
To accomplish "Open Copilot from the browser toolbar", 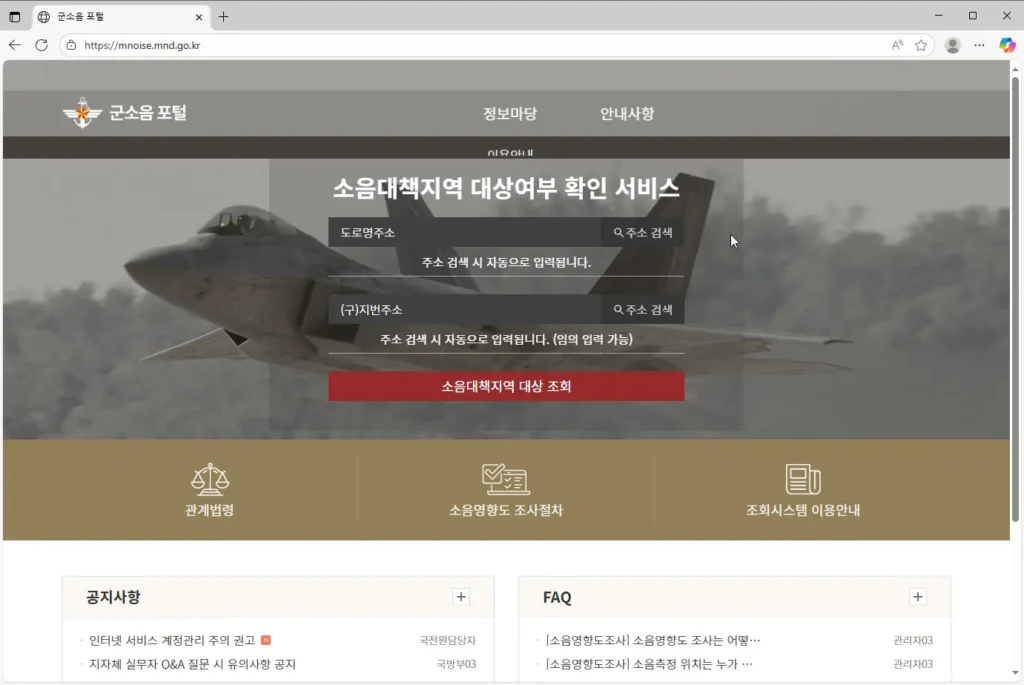I will [1006, 45].
